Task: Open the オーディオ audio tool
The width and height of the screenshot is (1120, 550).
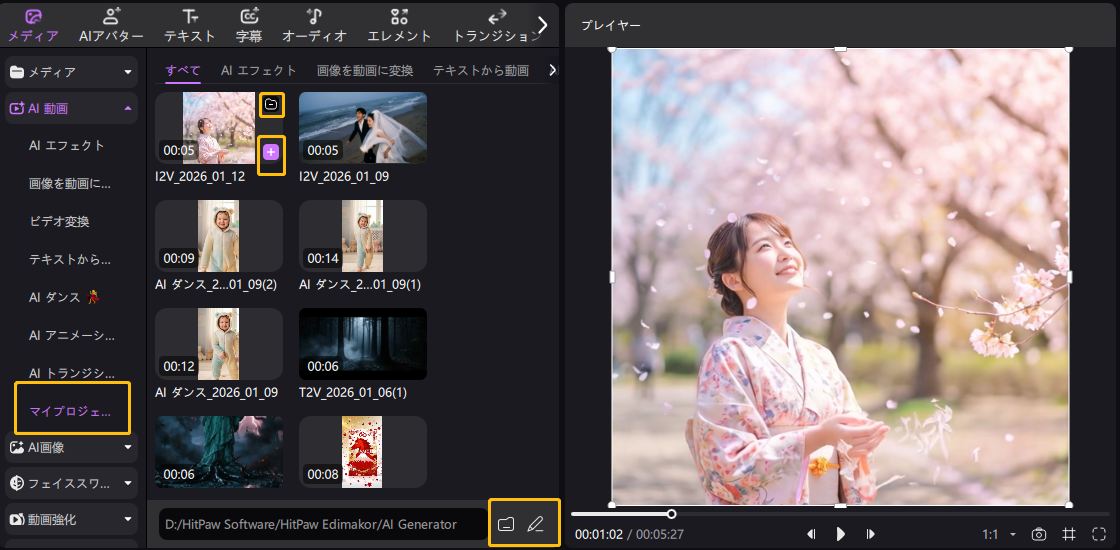Action: (x=314, y=26)
